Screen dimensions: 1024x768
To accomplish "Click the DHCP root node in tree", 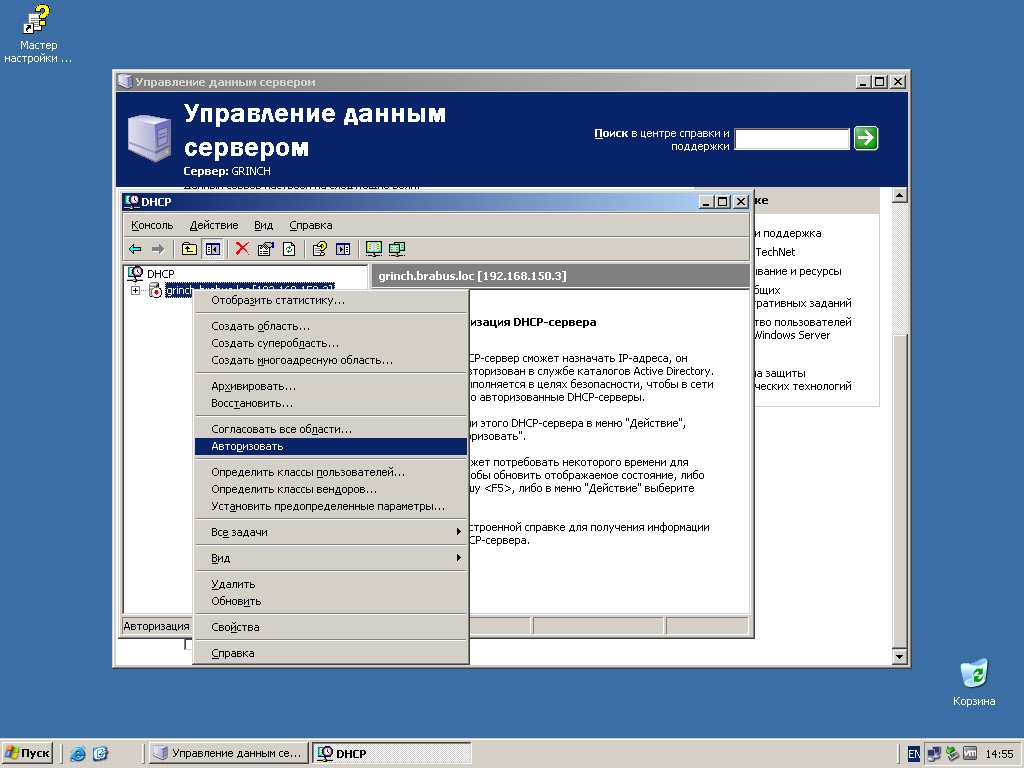I will [160, 274].
